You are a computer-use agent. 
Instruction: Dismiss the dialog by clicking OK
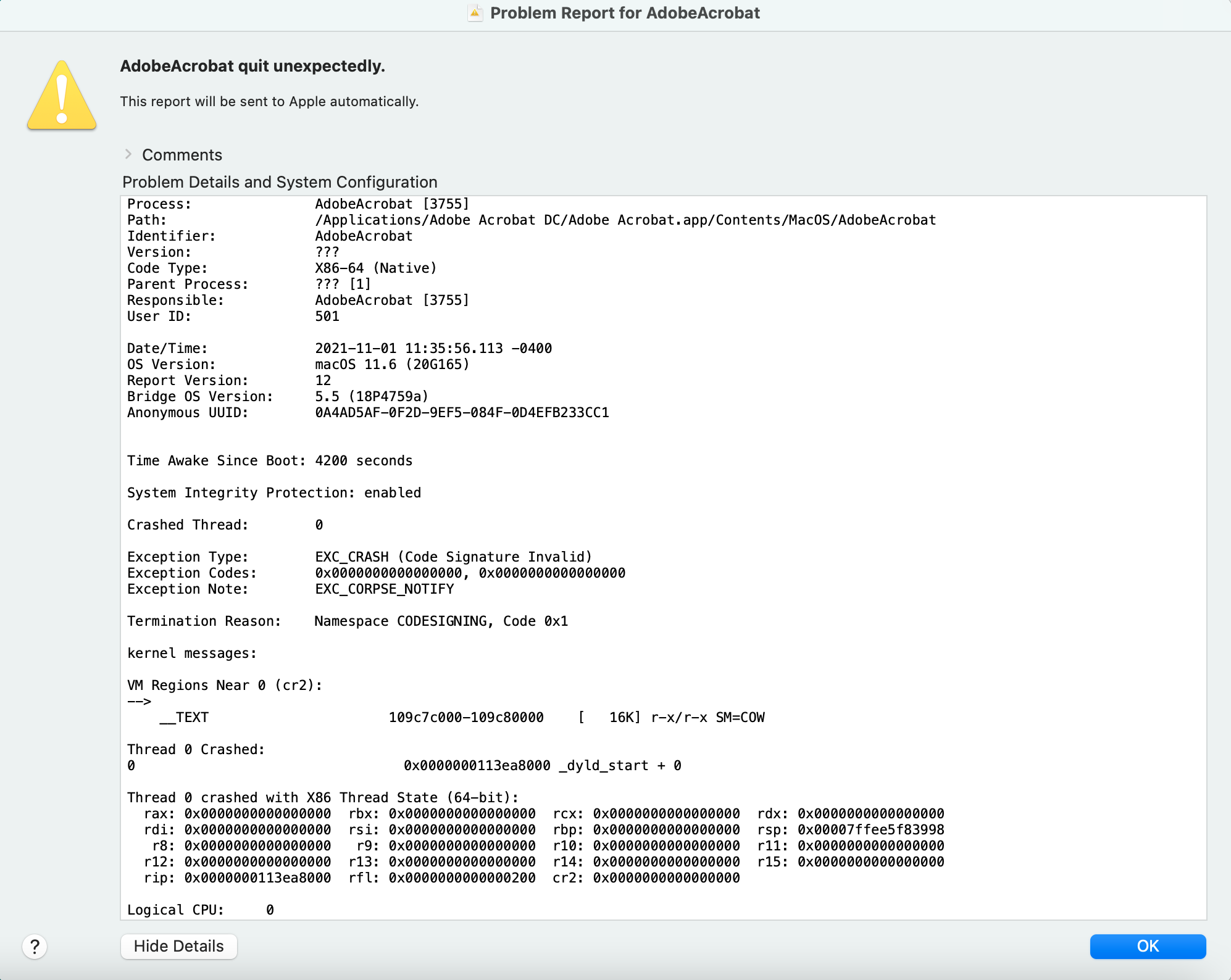point(1147,946)
